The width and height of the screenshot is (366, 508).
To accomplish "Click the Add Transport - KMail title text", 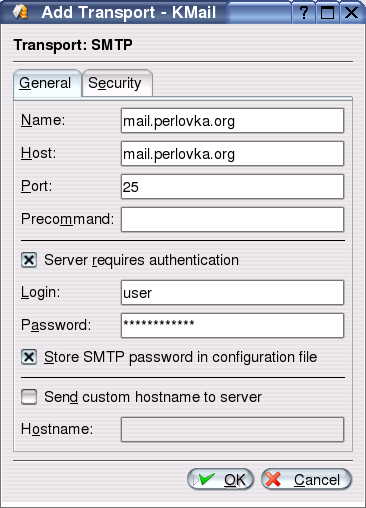I will 129,13.
